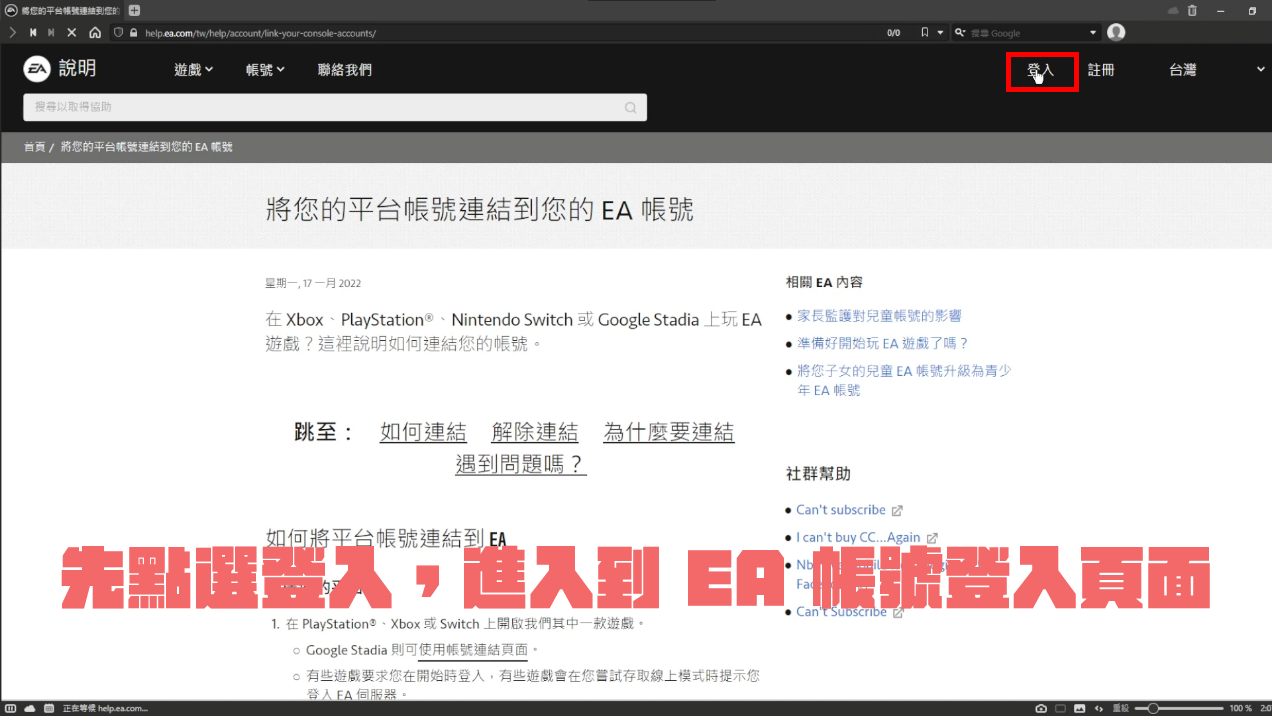Click the 社群幫助 heading
Image resolution: width=1272 pixels, height=716 pixels.
pos(818,474)
